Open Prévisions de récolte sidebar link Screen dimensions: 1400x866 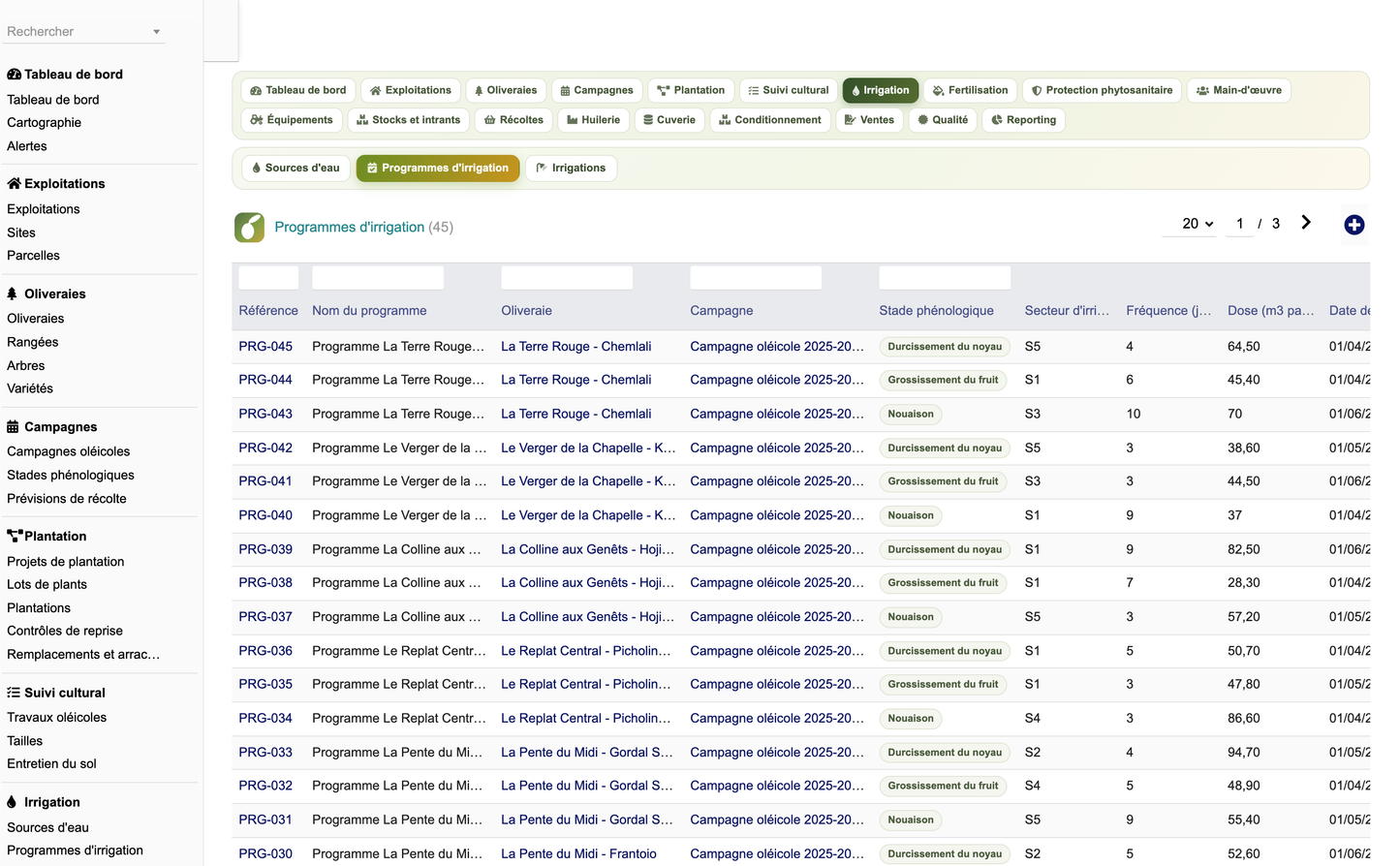(x=67, y=499)
